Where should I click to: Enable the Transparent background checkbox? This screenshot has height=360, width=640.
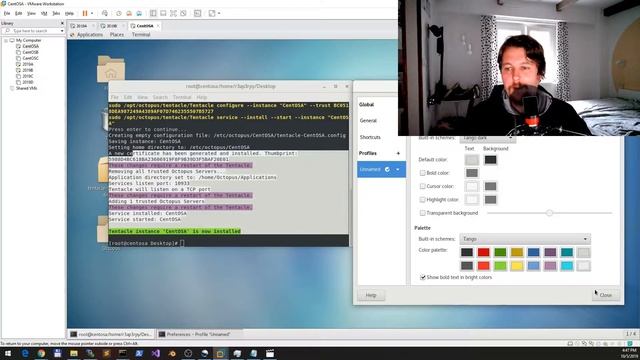422,213
